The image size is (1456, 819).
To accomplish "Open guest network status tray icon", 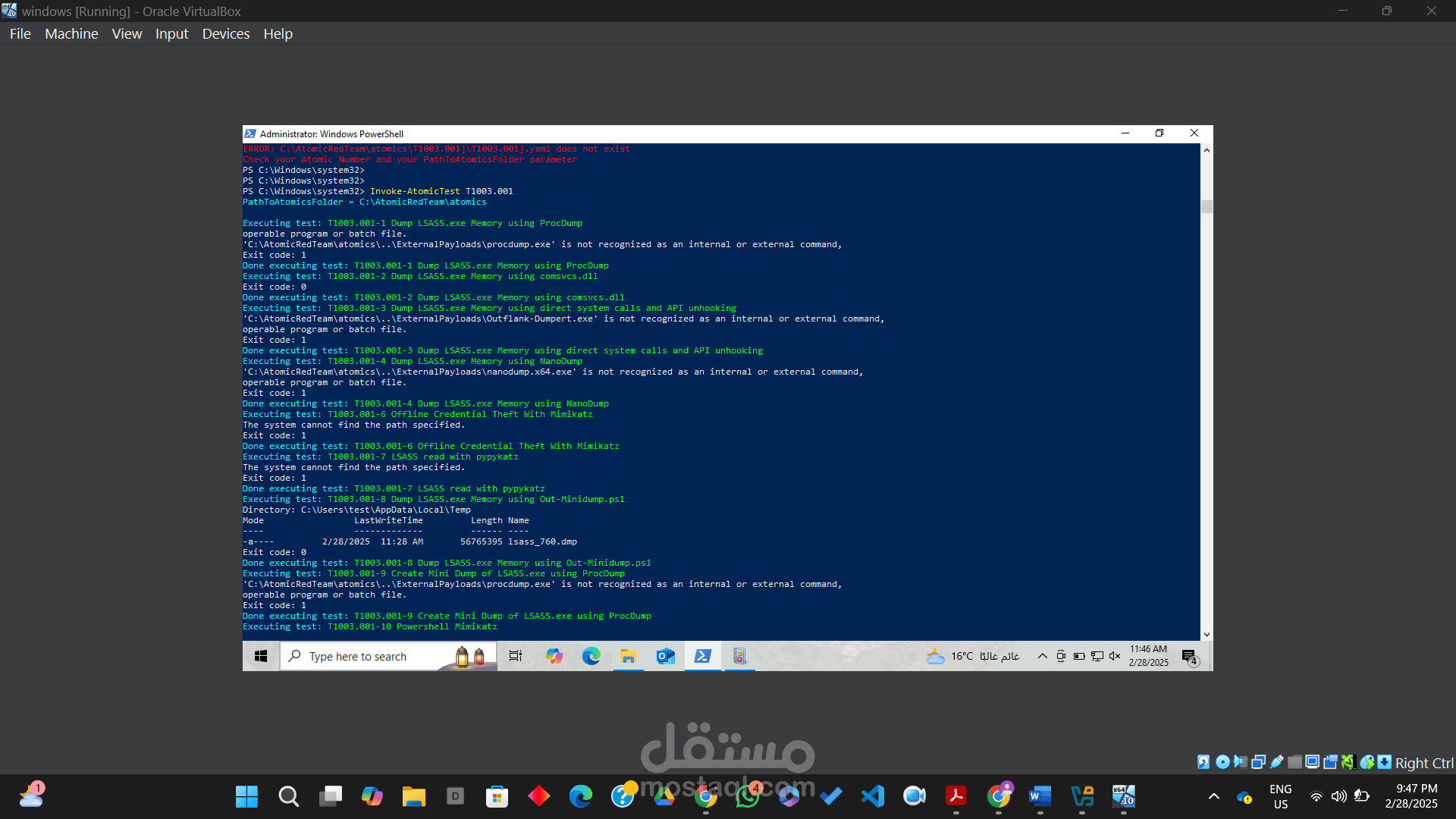I will (1097, 656).
